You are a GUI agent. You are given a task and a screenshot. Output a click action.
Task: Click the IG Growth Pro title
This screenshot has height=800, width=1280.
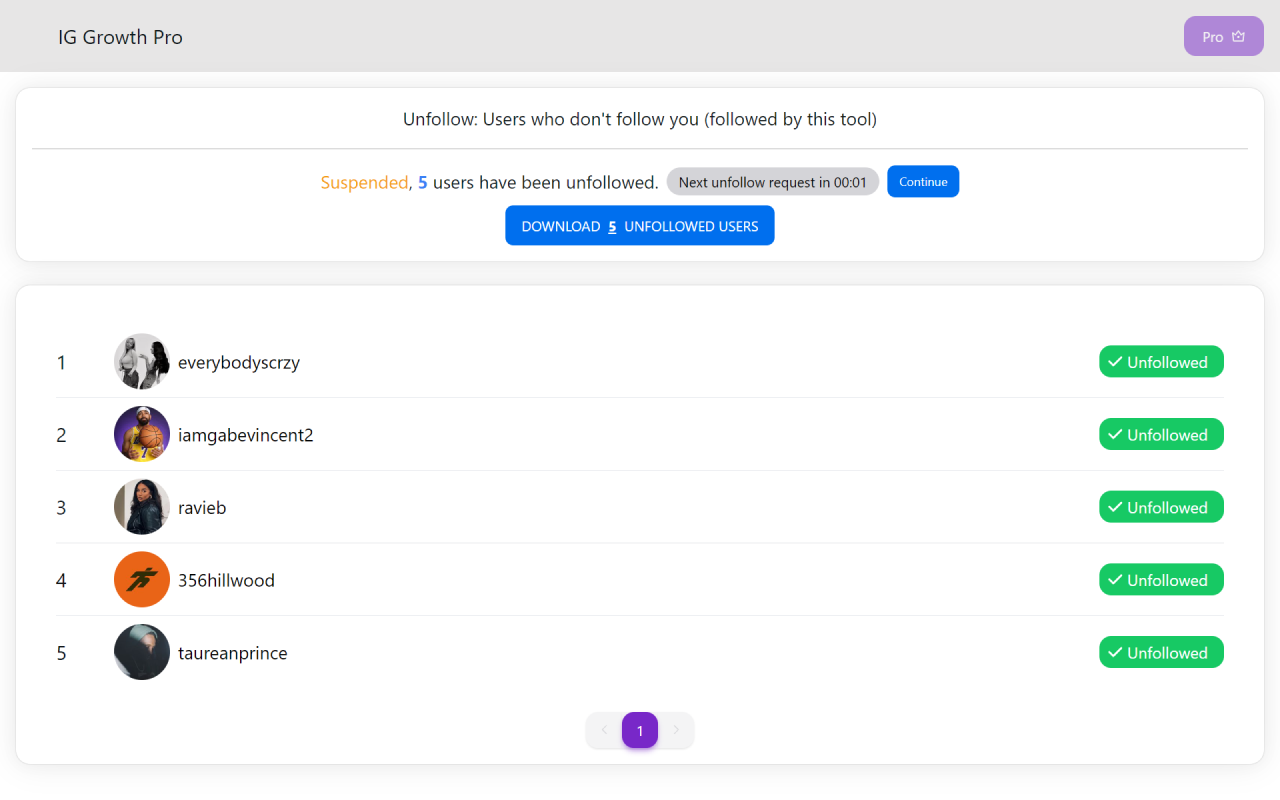pyautogui.click(x=120, y=37)
